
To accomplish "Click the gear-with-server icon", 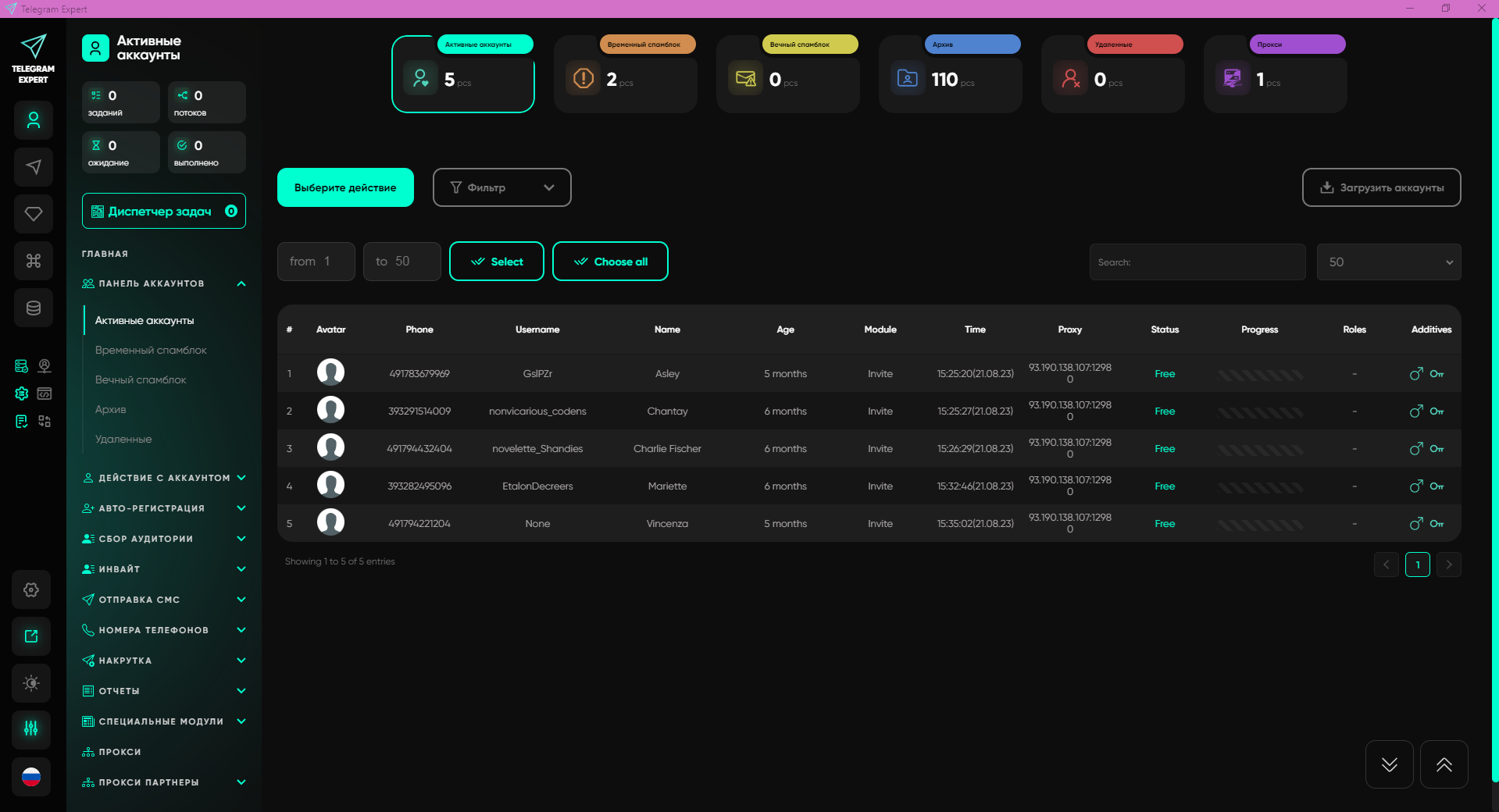I will tap(22, 394).
